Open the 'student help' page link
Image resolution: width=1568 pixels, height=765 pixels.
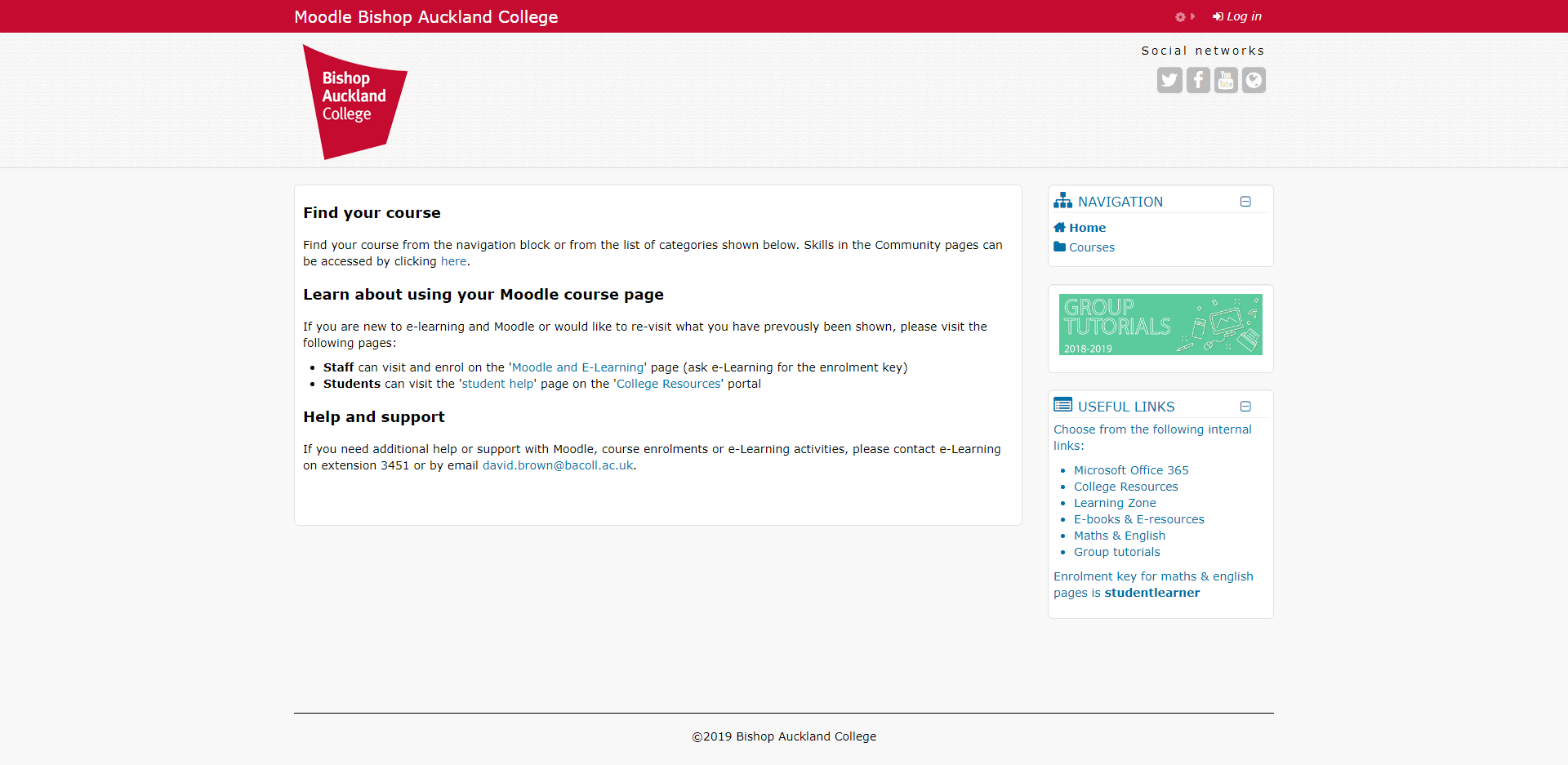point(497,384)
